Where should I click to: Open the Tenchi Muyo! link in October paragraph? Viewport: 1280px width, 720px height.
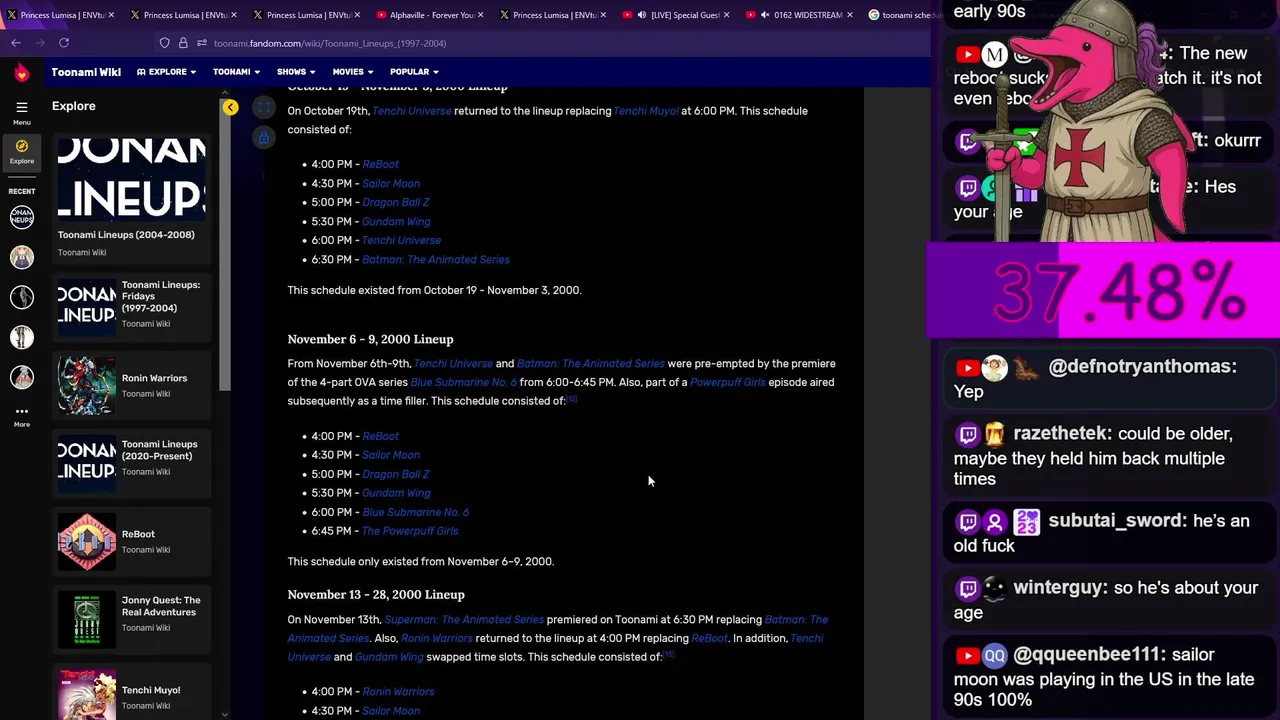[x=646, y=111]
